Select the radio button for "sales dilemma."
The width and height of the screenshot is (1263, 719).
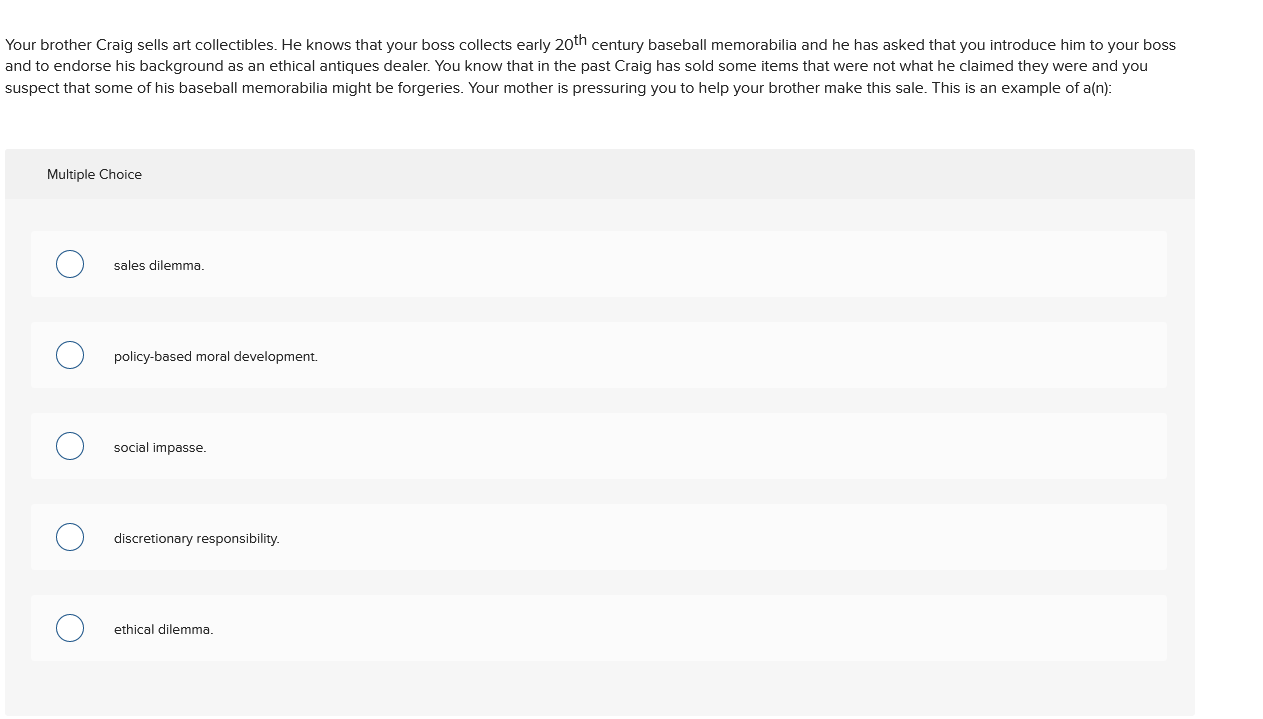[x=70, y=264]
